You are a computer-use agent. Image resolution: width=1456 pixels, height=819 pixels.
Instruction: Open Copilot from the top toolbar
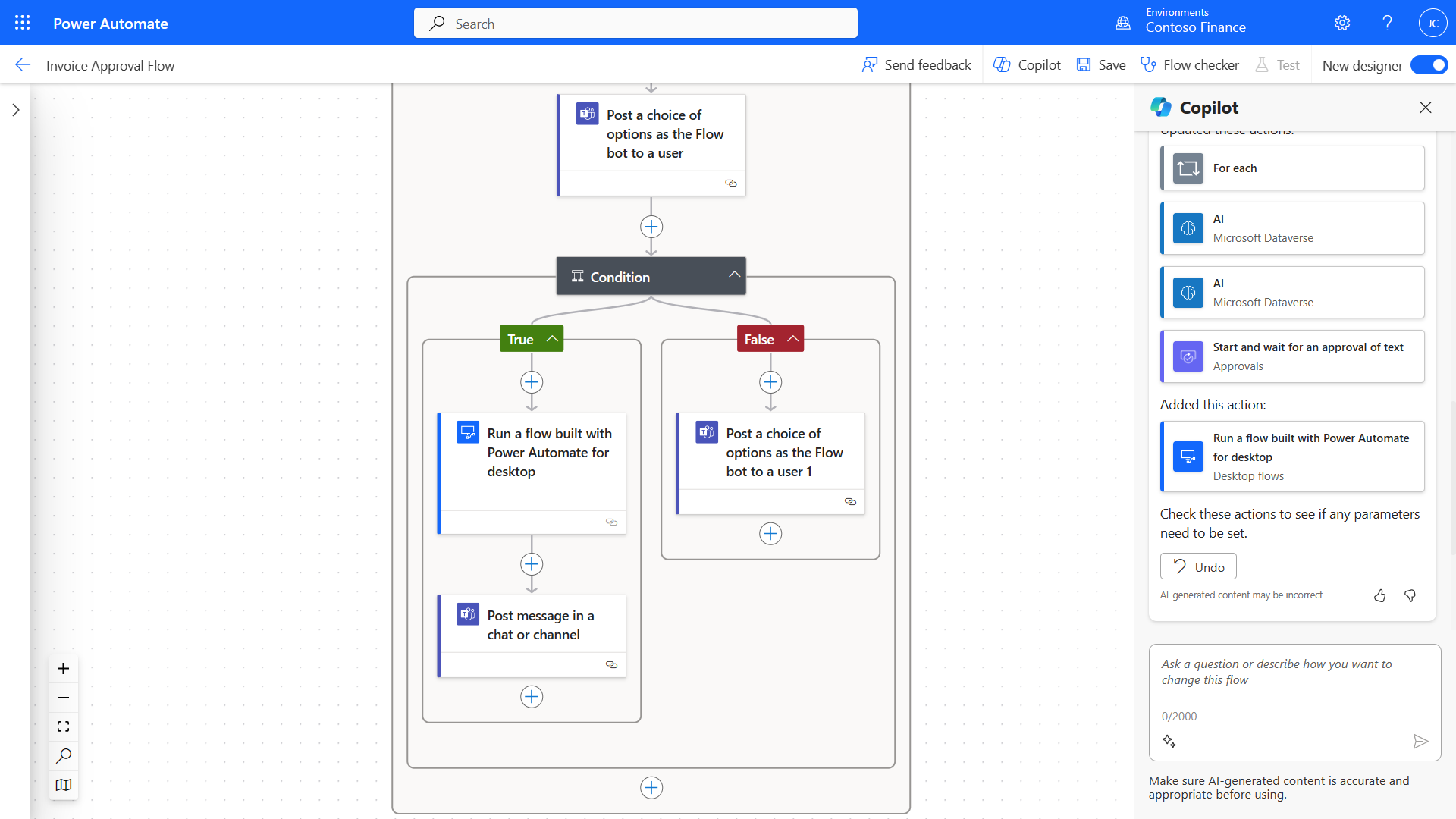coord(1027,64)
